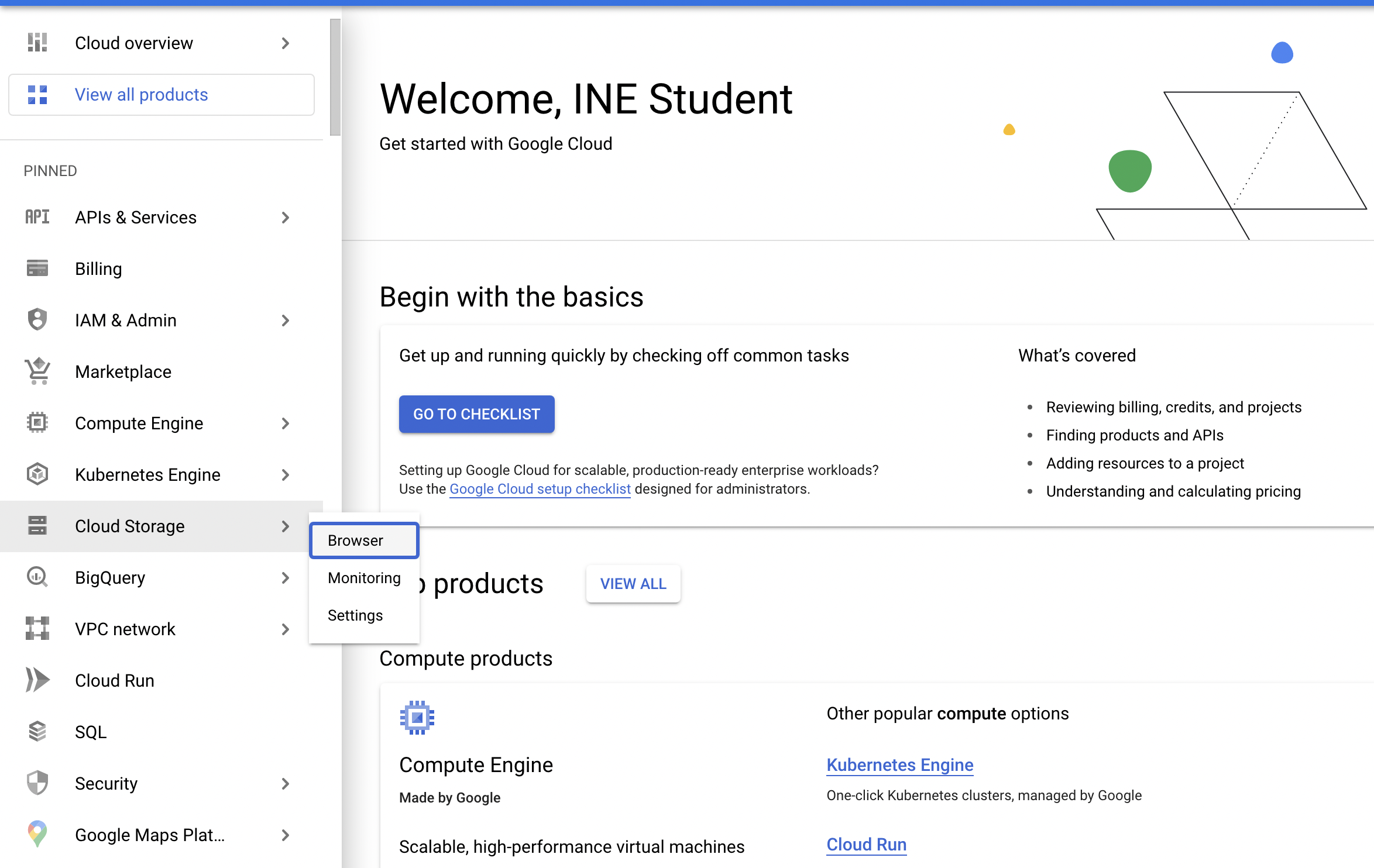Image resolution: width=1374 pixels, height=868 pixels.
Task: Select Browser from the Cloud Storage submenu
Action: 363,540
